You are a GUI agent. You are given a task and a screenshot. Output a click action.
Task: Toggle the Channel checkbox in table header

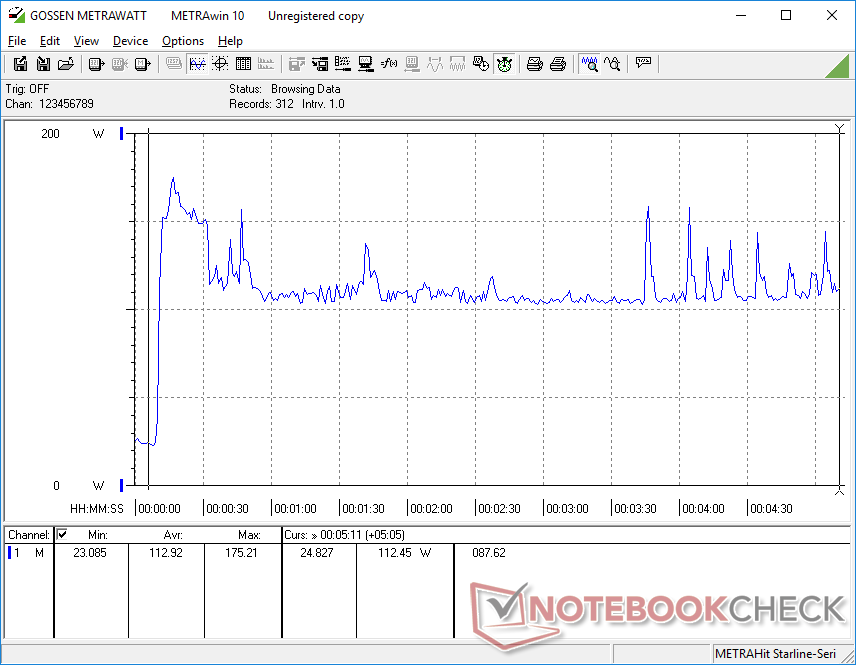pyautogui.click(x=62, y=534)
